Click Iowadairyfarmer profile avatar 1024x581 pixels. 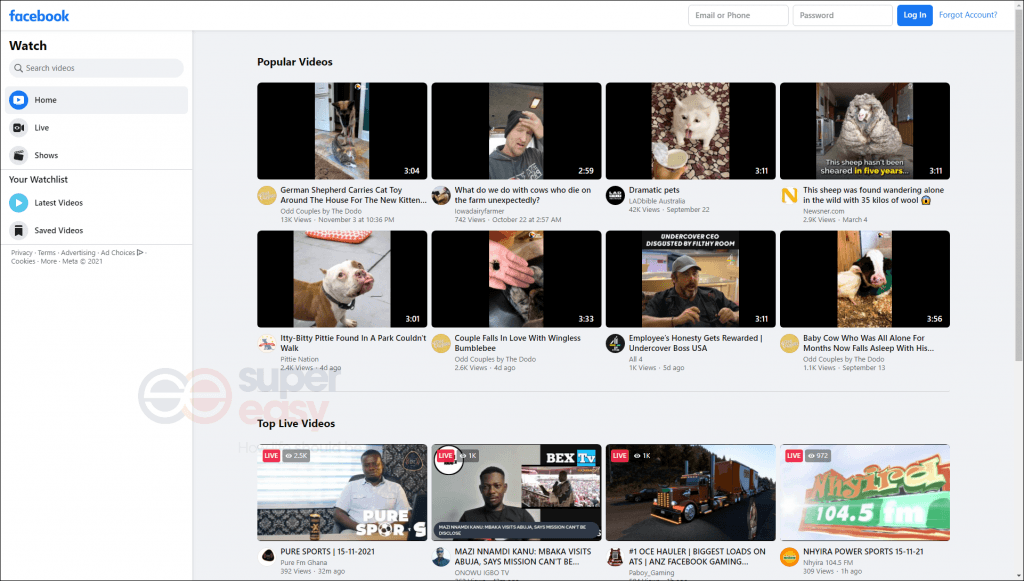pos(441,195)
